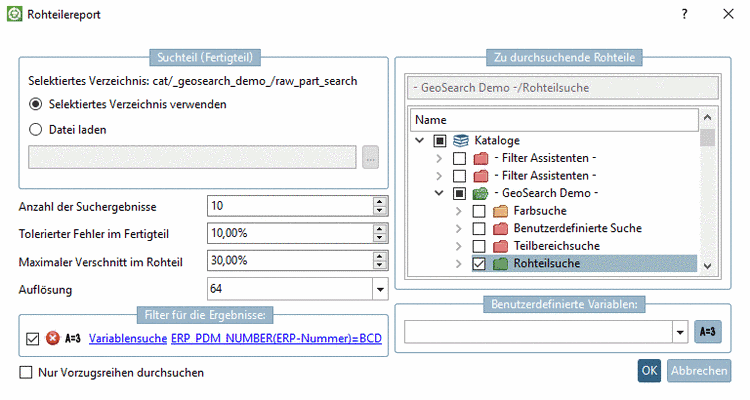Expand the Benutzerdefinierte Suche node
The width and height of the screenshot is (750, 400).
pos(459,229)
